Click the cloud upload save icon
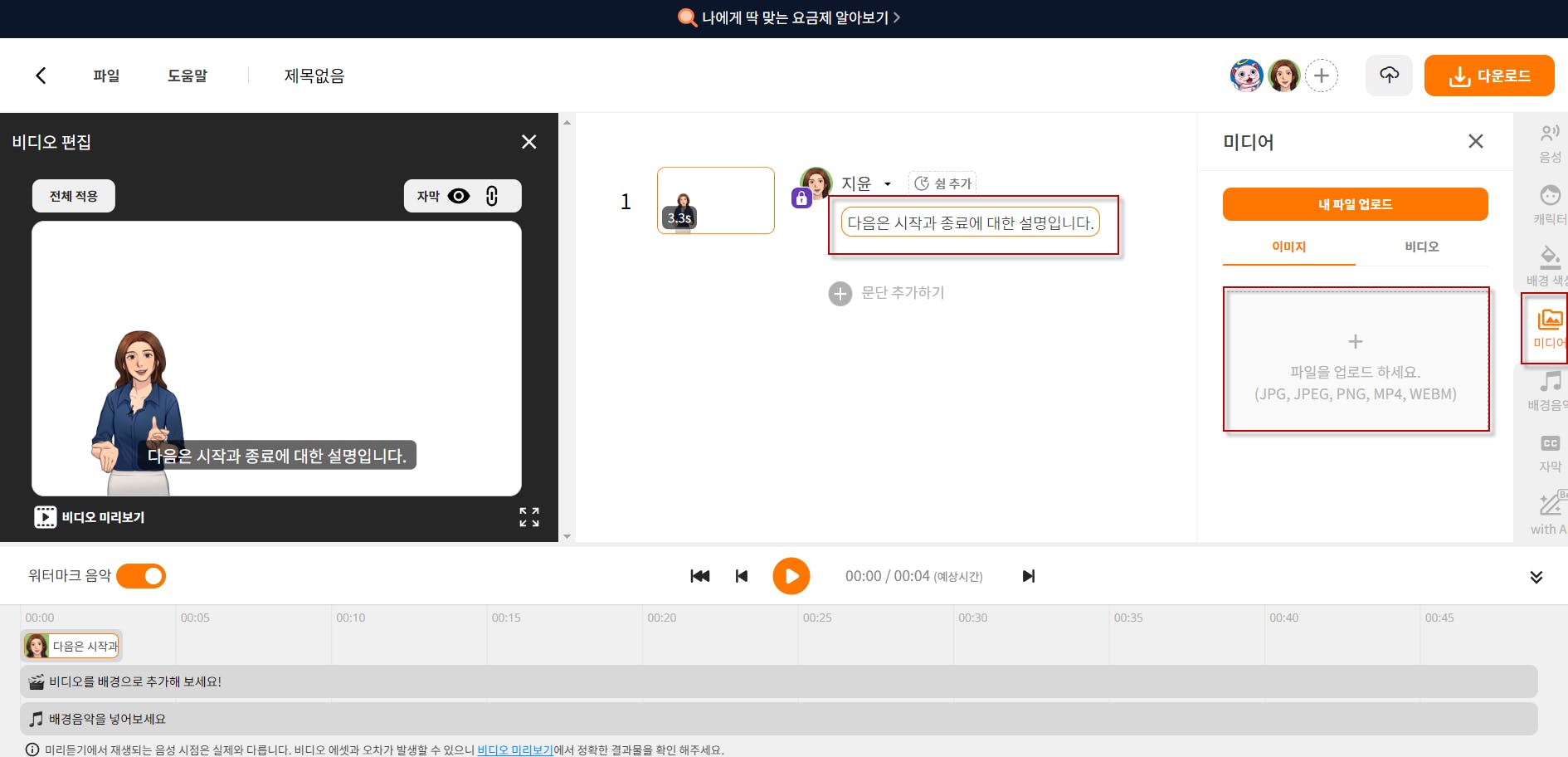The image size is (1568, 757). (x=1390, y=76)
